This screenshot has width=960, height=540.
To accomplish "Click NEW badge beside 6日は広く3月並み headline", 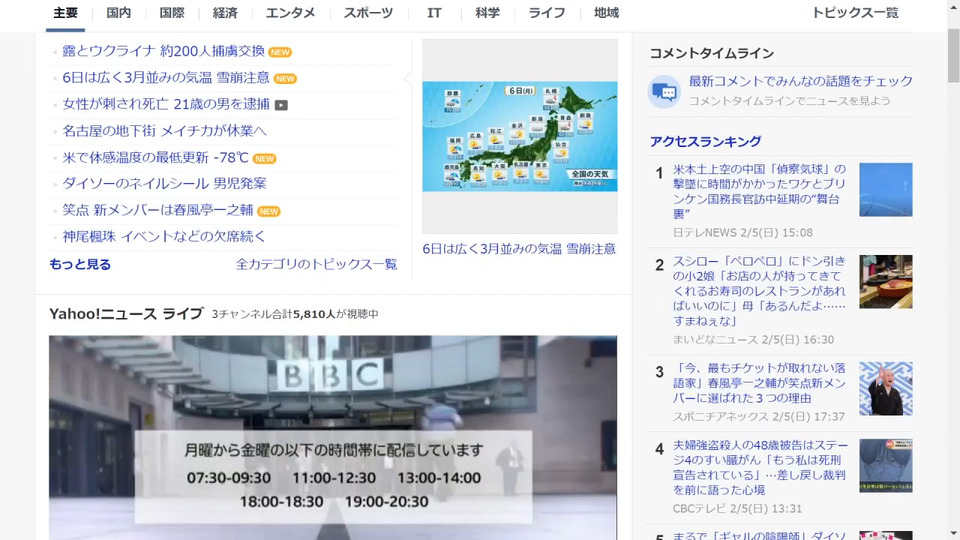I will click(x=285, y=78).
